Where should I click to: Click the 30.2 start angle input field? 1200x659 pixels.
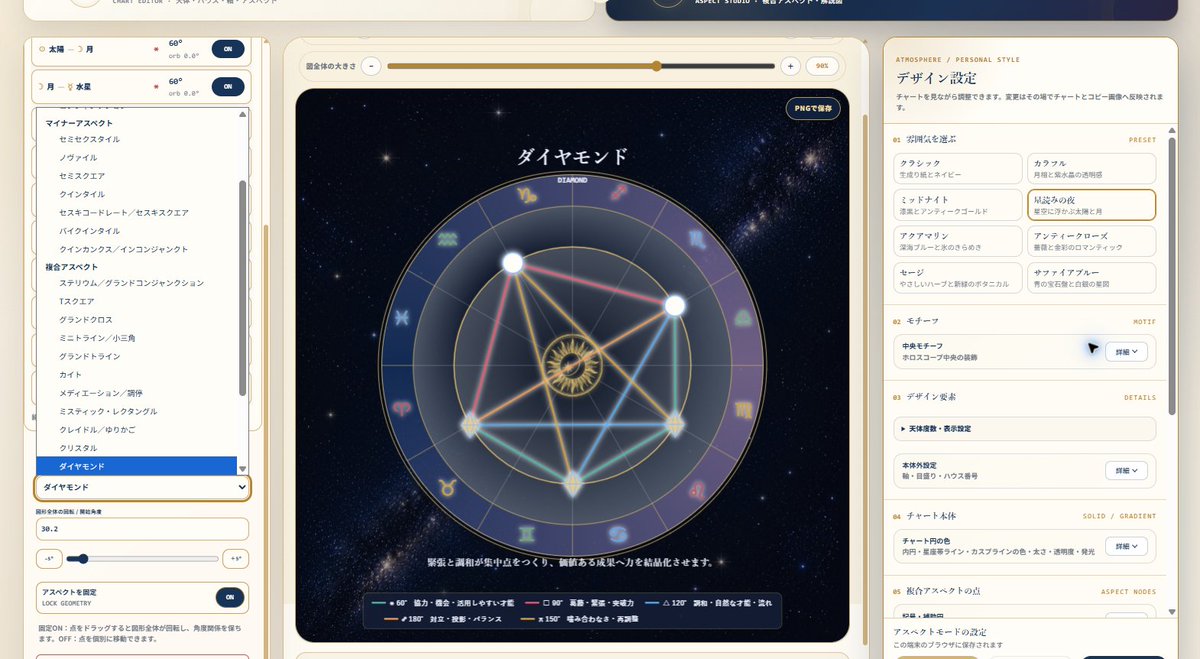[142, 529]
